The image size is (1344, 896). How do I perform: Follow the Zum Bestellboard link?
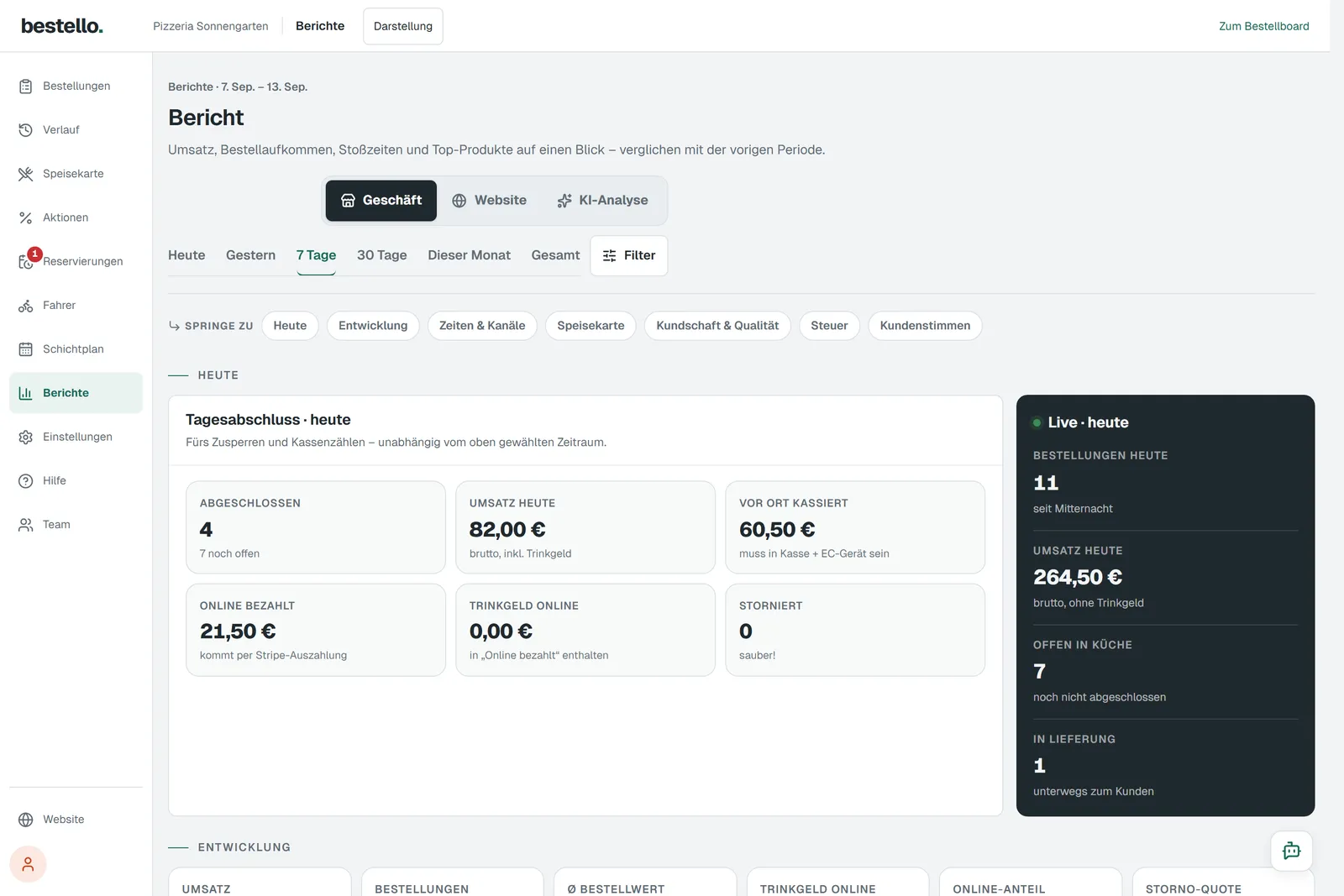tap(1264, 26)
